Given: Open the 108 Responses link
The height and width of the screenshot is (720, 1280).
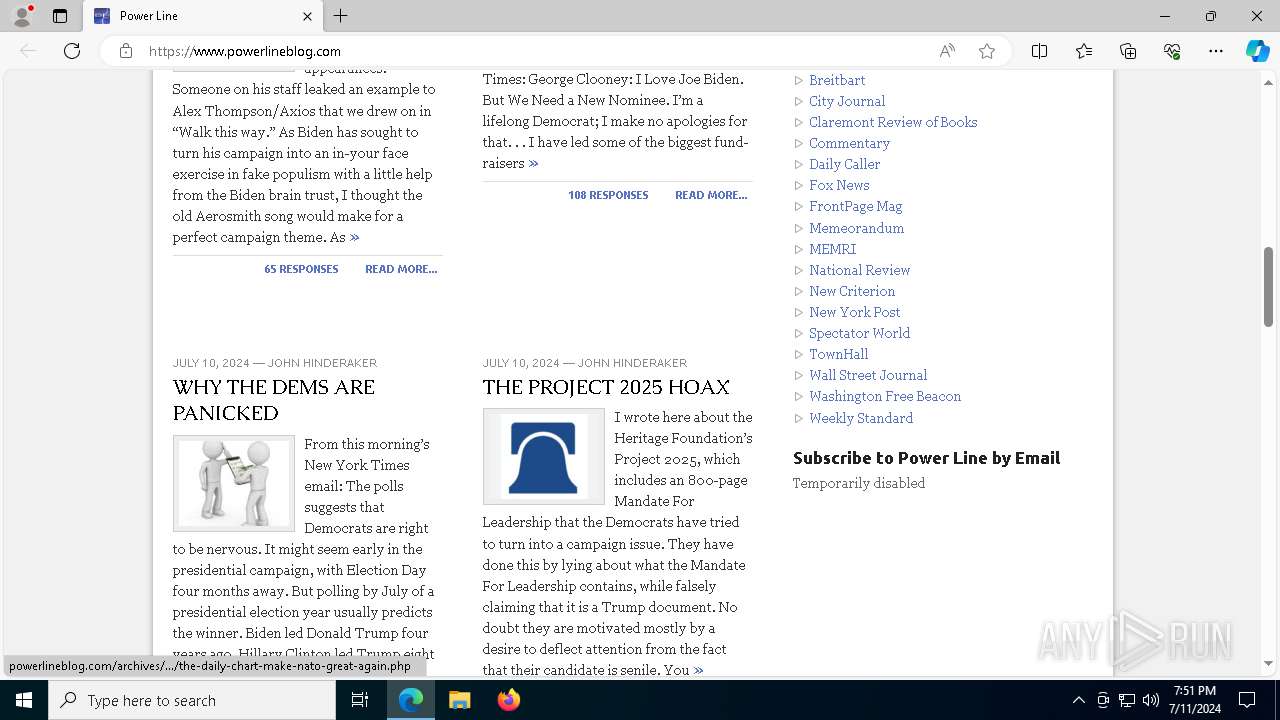Looking at the screenshot, I should pos(608,195).
